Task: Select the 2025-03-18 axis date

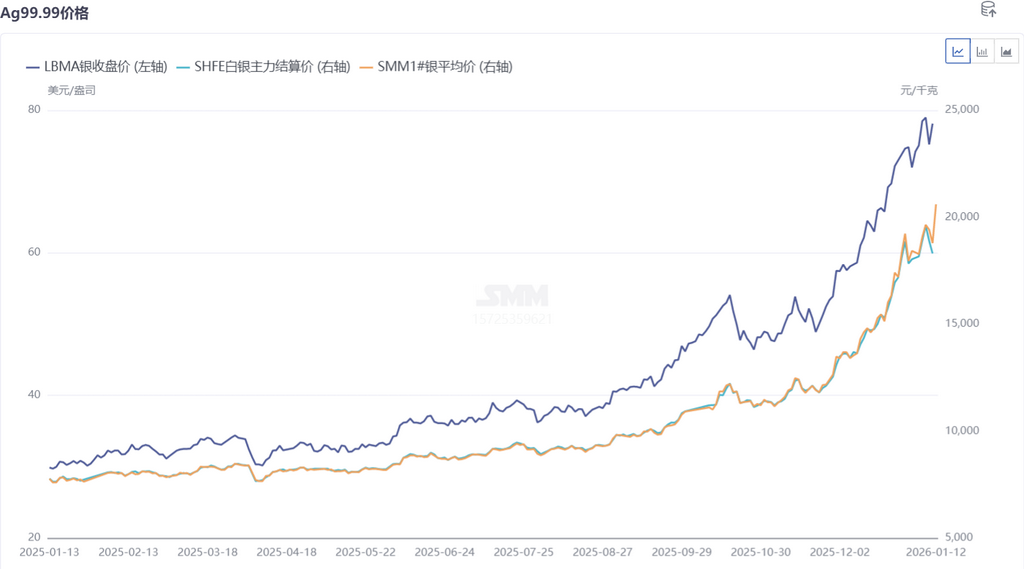Action: click(x=207, y=552)
